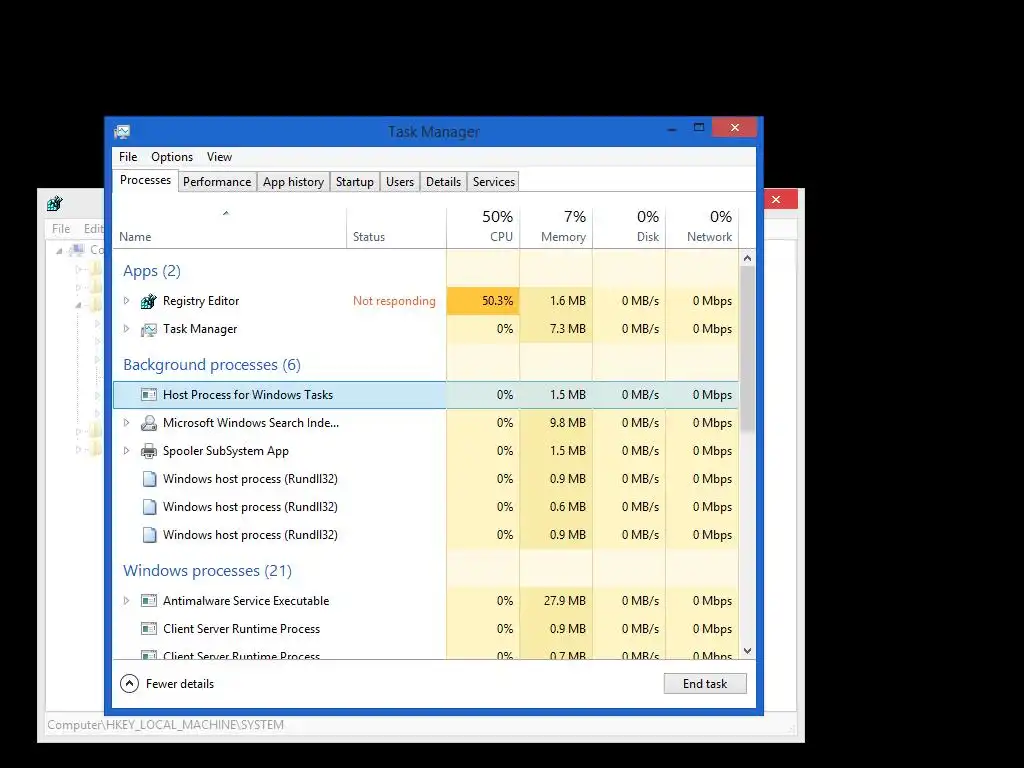This screenshot has height=768, width=1024.
Task: Switch to the Services tab
Action: 494,182
